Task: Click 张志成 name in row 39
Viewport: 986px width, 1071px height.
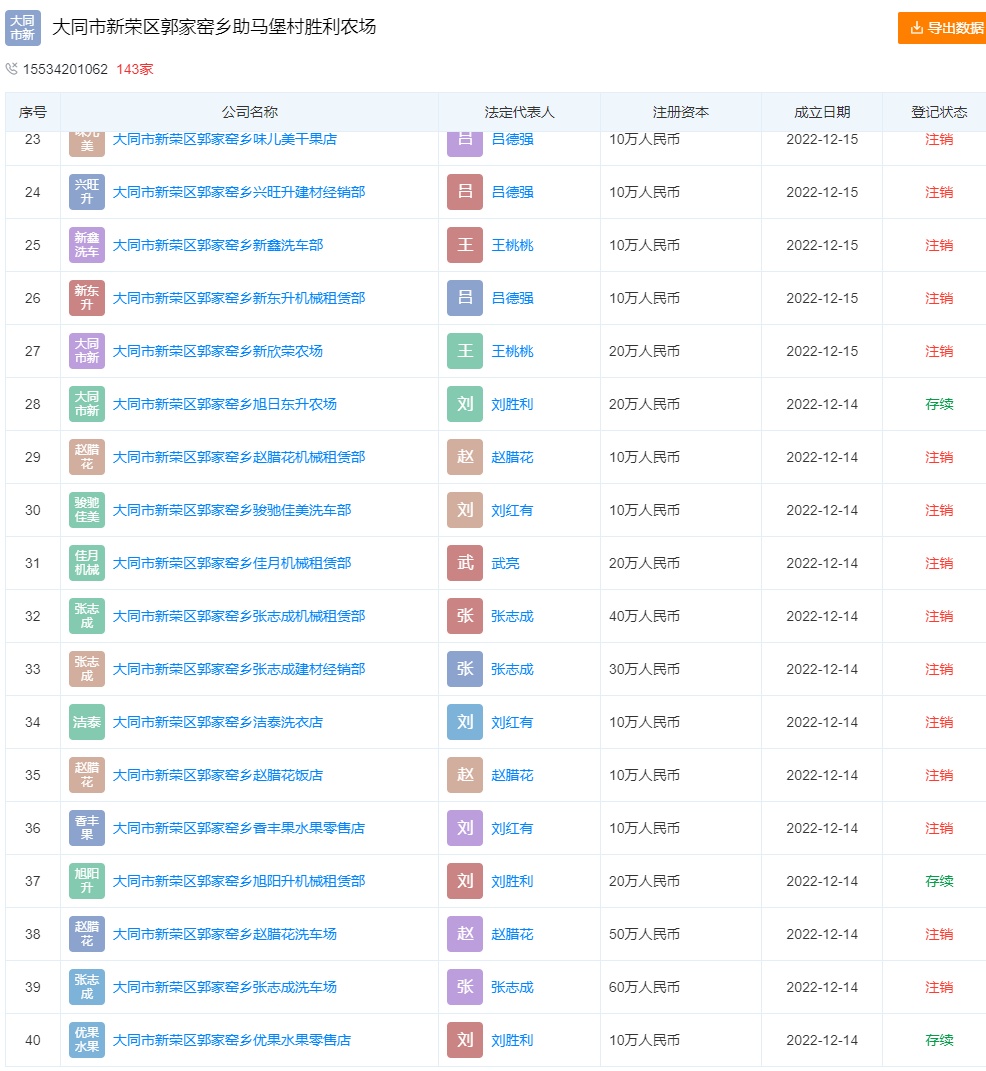Action: tap(512, 987)
